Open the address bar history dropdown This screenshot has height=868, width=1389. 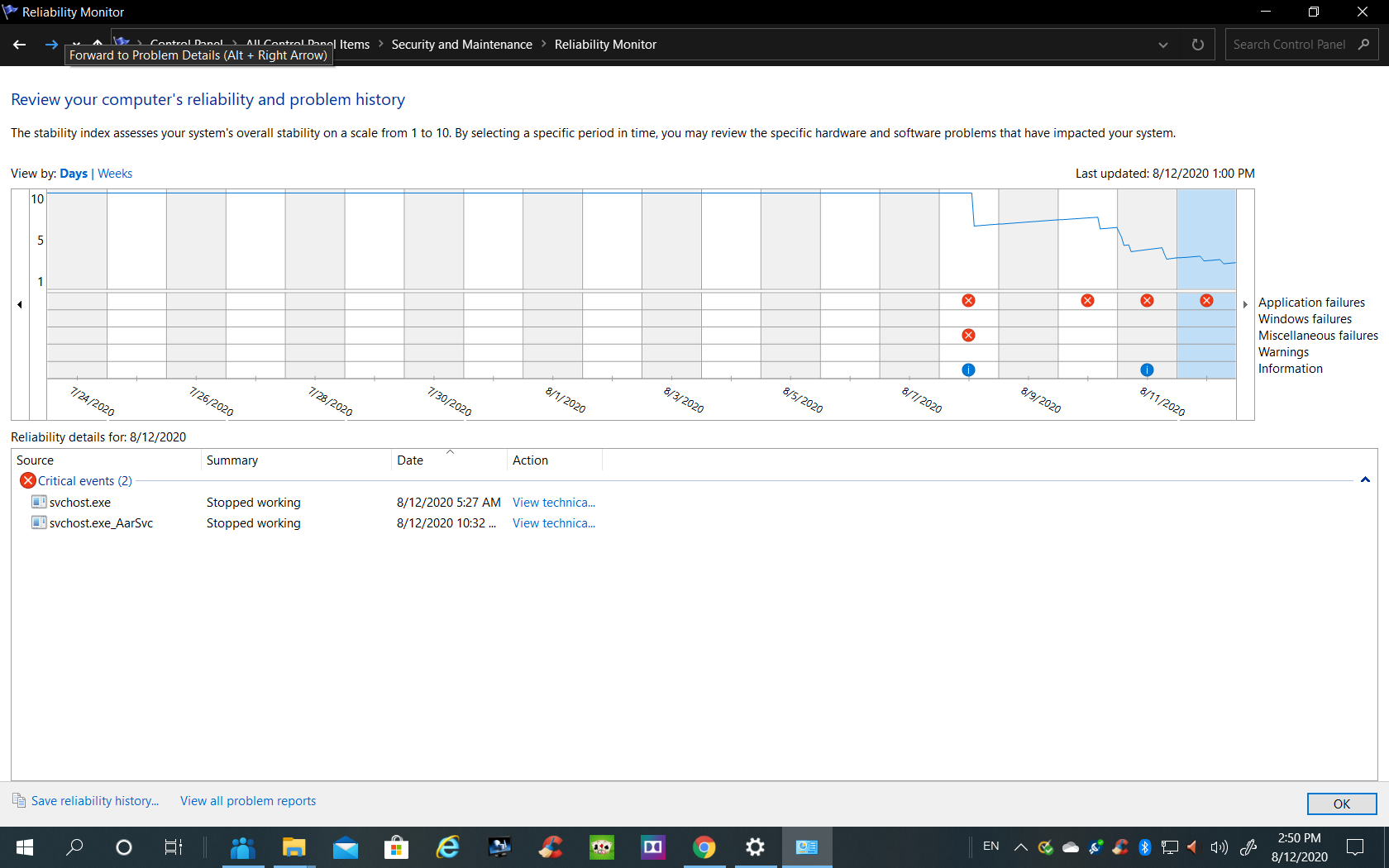tap(1163, 45)
